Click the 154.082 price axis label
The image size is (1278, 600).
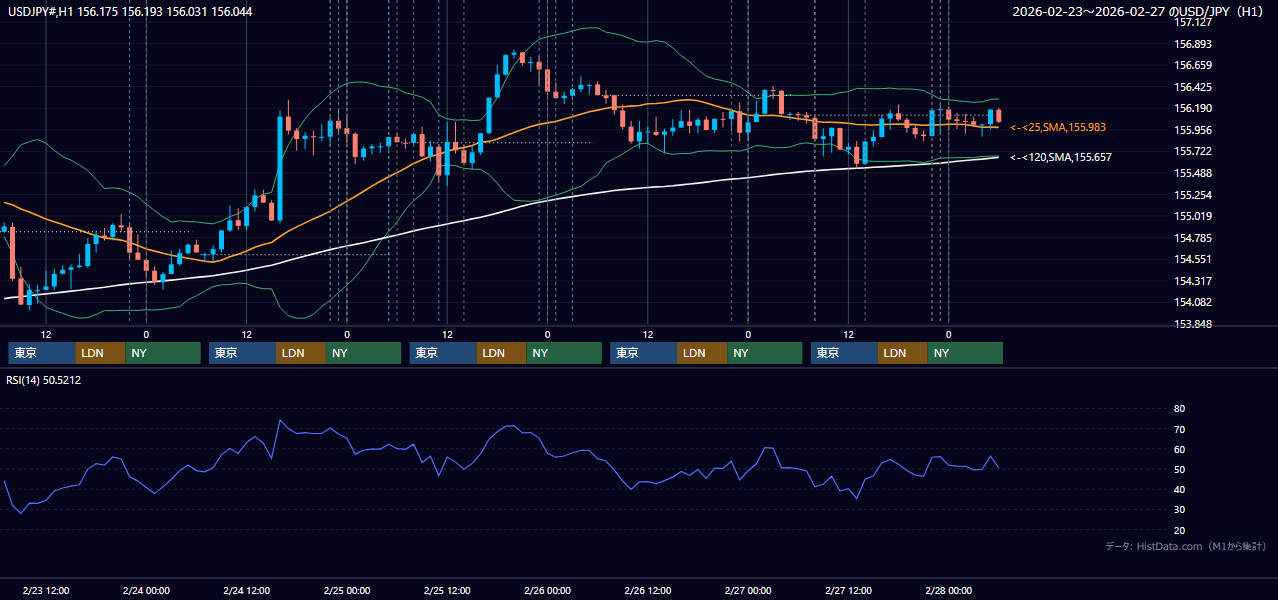point(1192,302)
